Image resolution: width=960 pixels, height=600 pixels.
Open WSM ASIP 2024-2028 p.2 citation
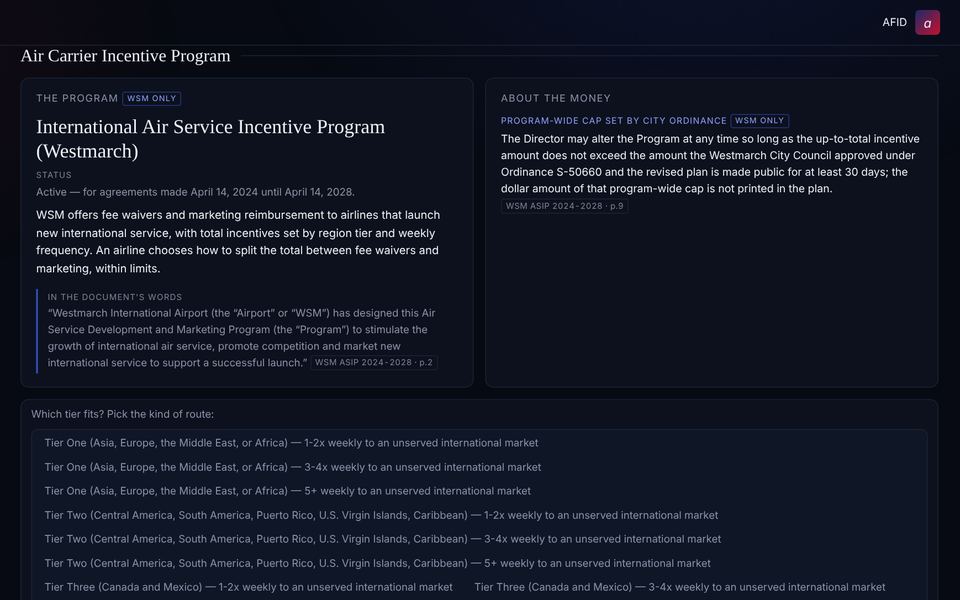(373, 362)
